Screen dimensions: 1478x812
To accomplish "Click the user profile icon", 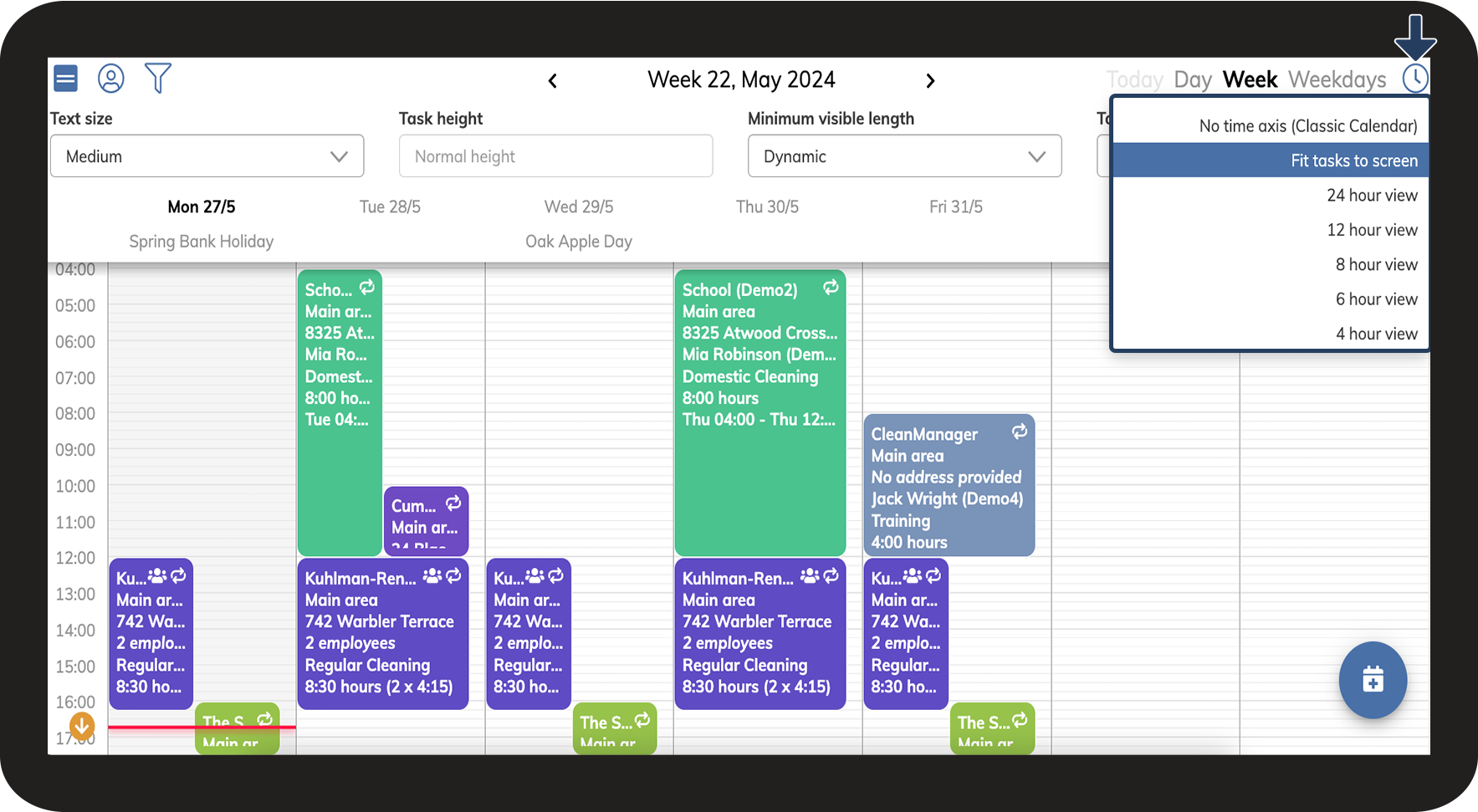I will 111,79.
